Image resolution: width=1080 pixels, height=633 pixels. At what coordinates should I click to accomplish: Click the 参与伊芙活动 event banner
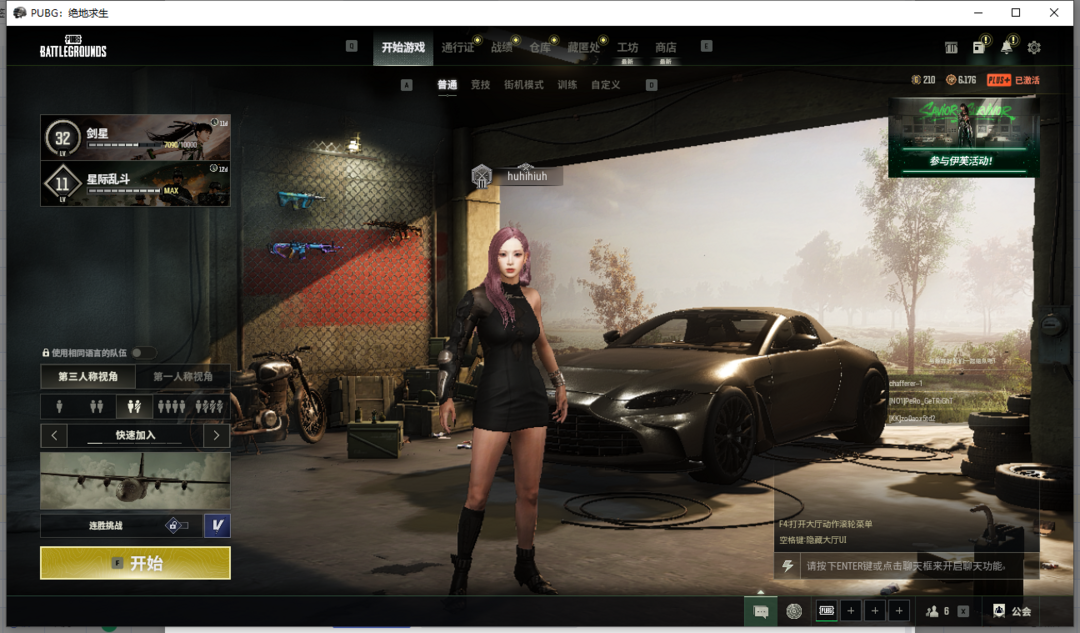tap(963, 137)
